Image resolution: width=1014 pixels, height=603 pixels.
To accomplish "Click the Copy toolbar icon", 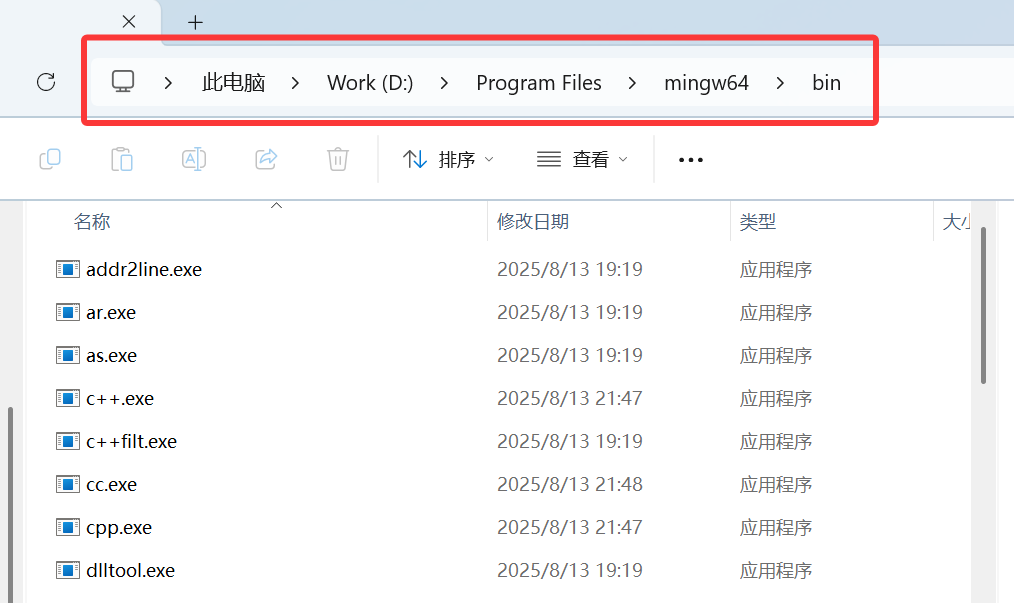I will click(50, 159).
